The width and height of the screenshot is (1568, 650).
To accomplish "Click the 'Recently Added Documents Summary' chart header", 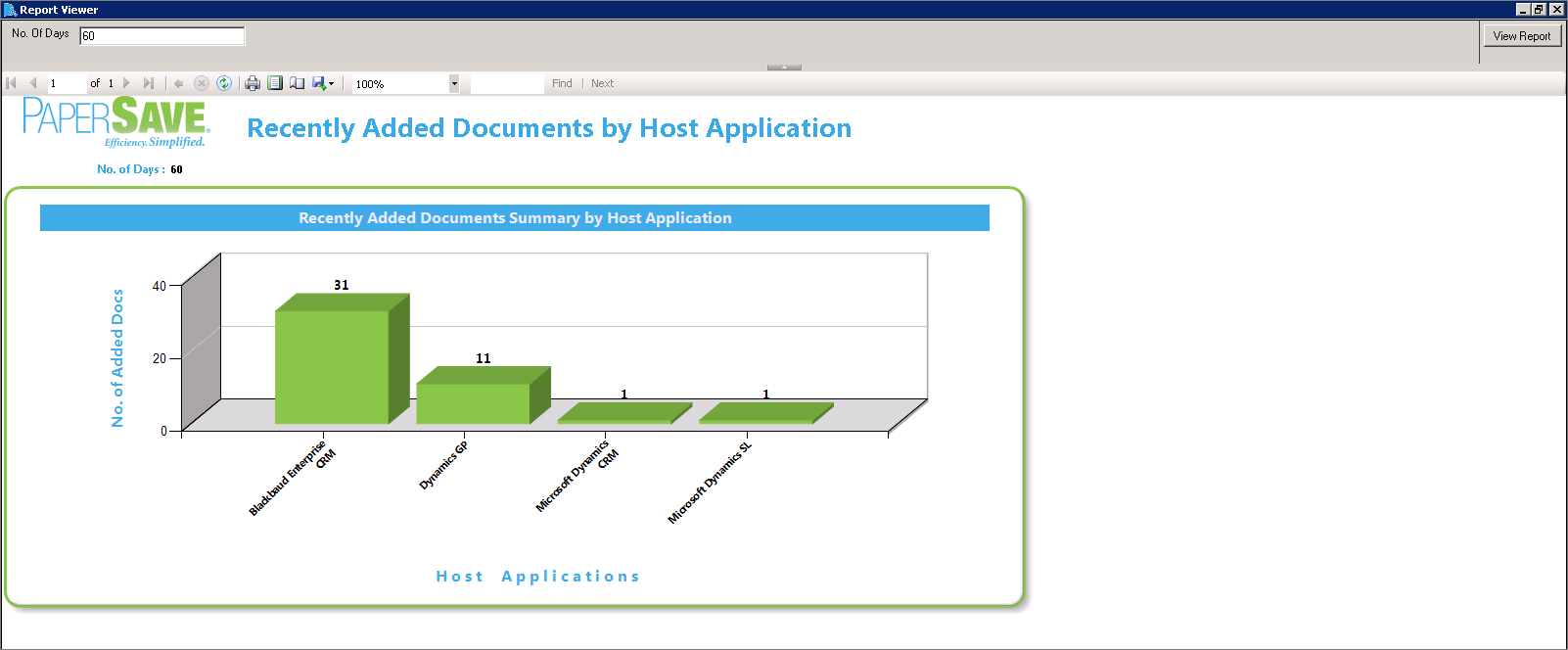I will pos(515,218).
